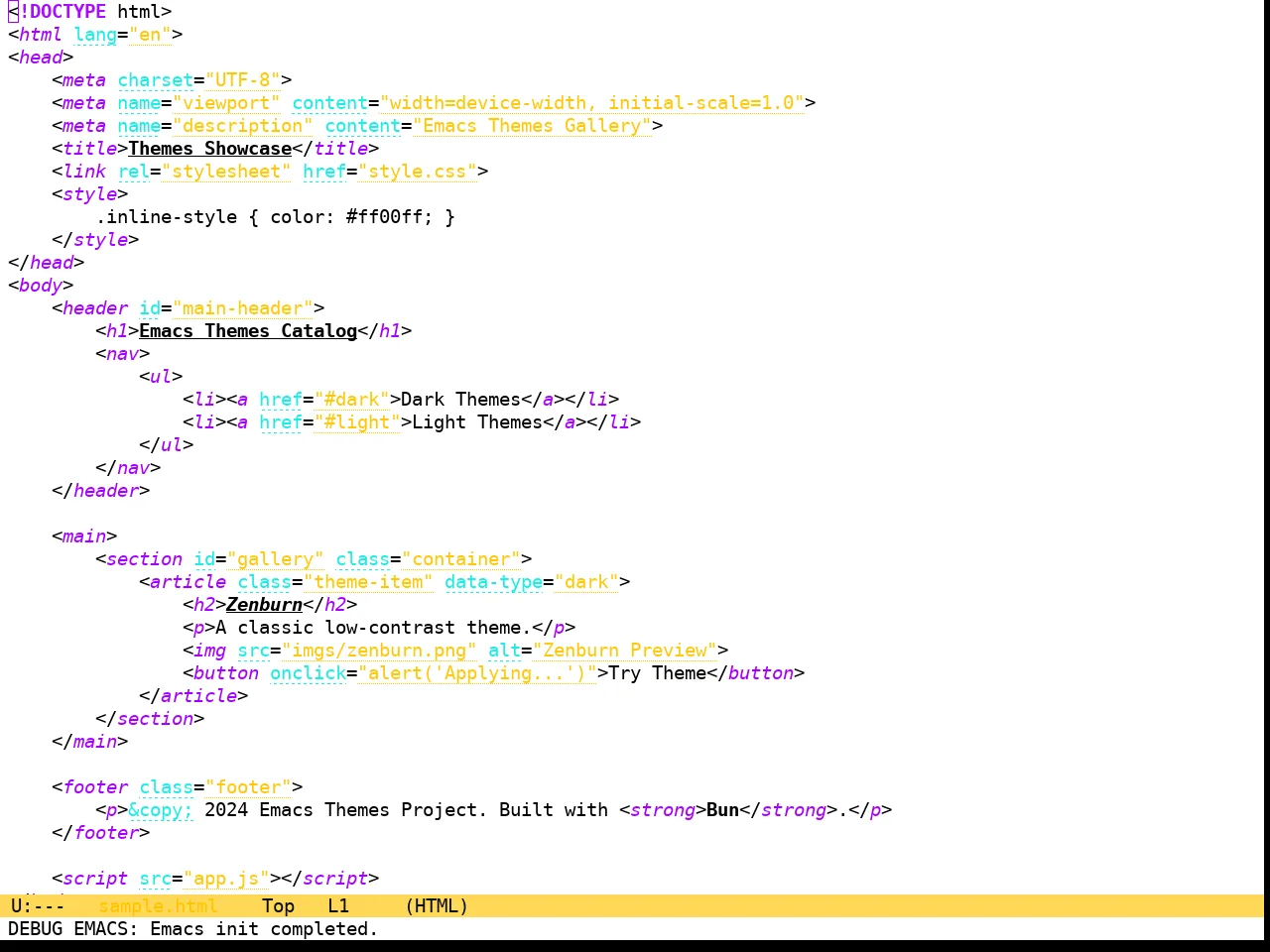Click the ".inline-style" CSS selector
The image size is (1270, 952).
point(167,217)
